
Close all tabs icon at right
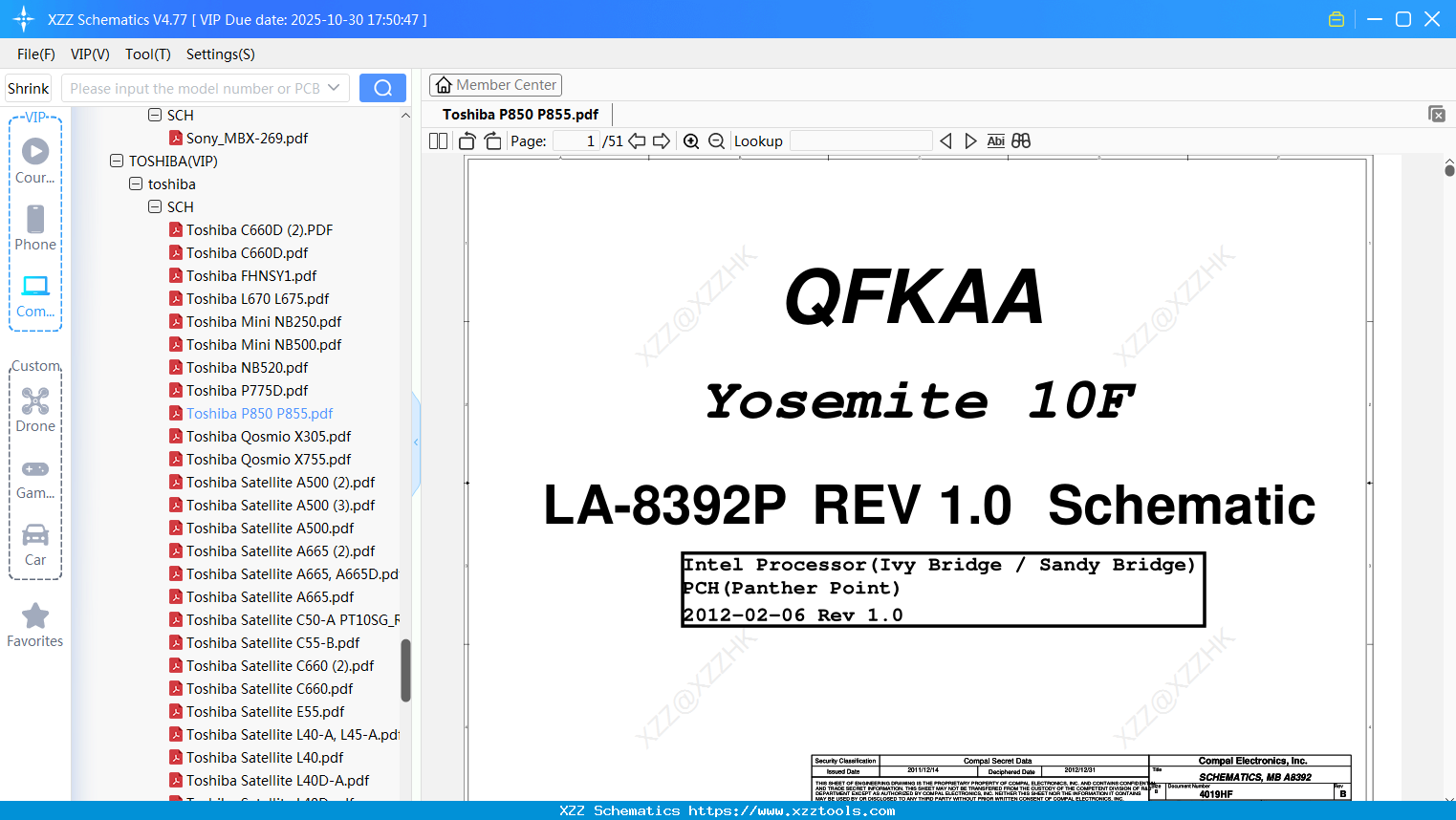pos(1437,114)
